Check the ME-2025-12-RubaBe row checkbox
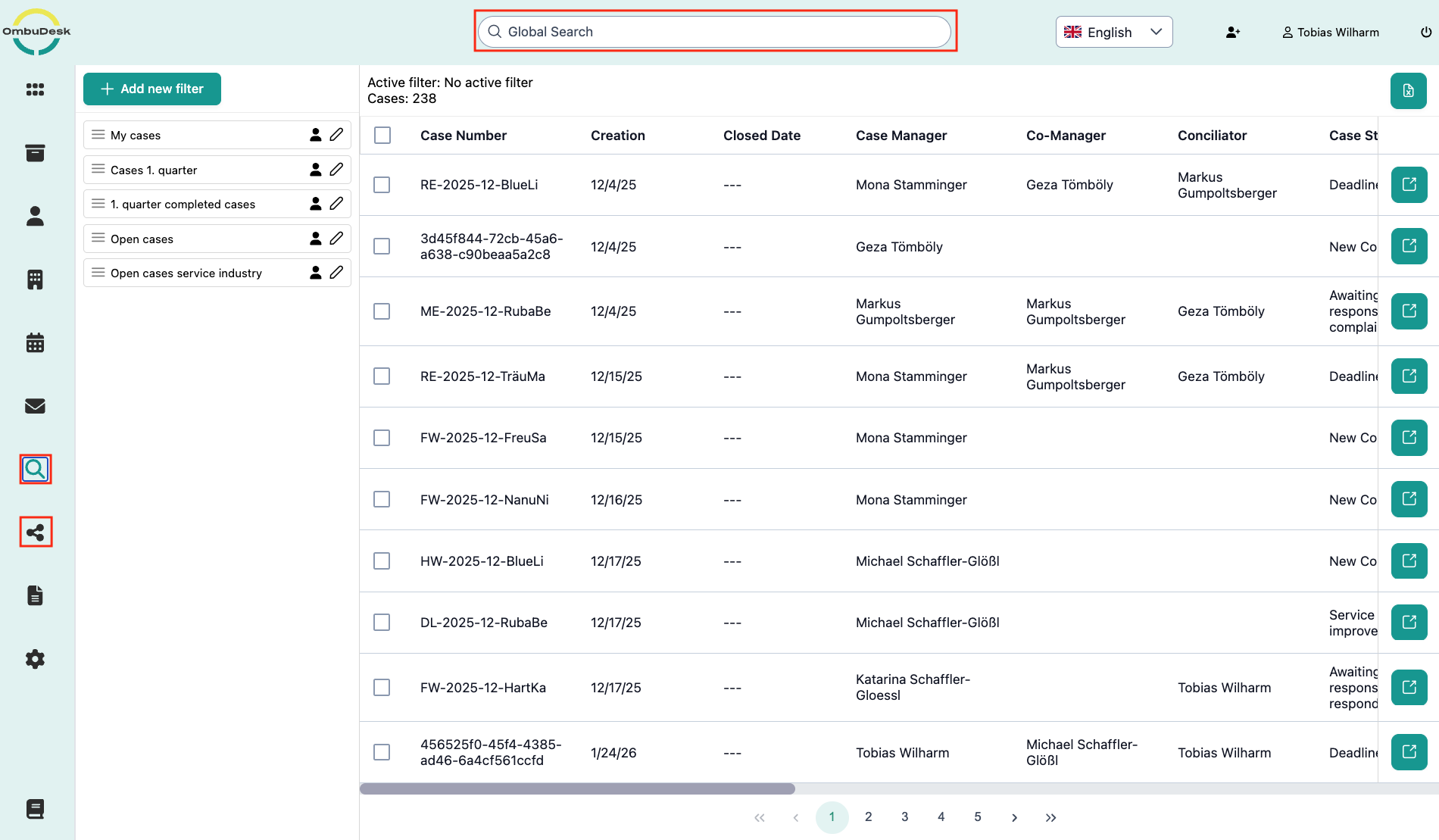1439x840 pixels. click(382, 311)
